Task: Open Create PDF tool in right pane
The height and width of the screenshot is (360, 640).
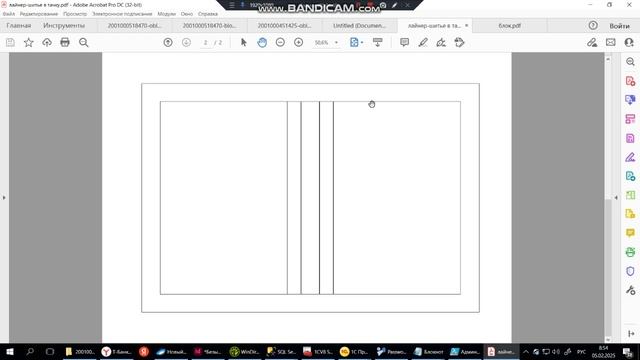Action: point(630,81)
